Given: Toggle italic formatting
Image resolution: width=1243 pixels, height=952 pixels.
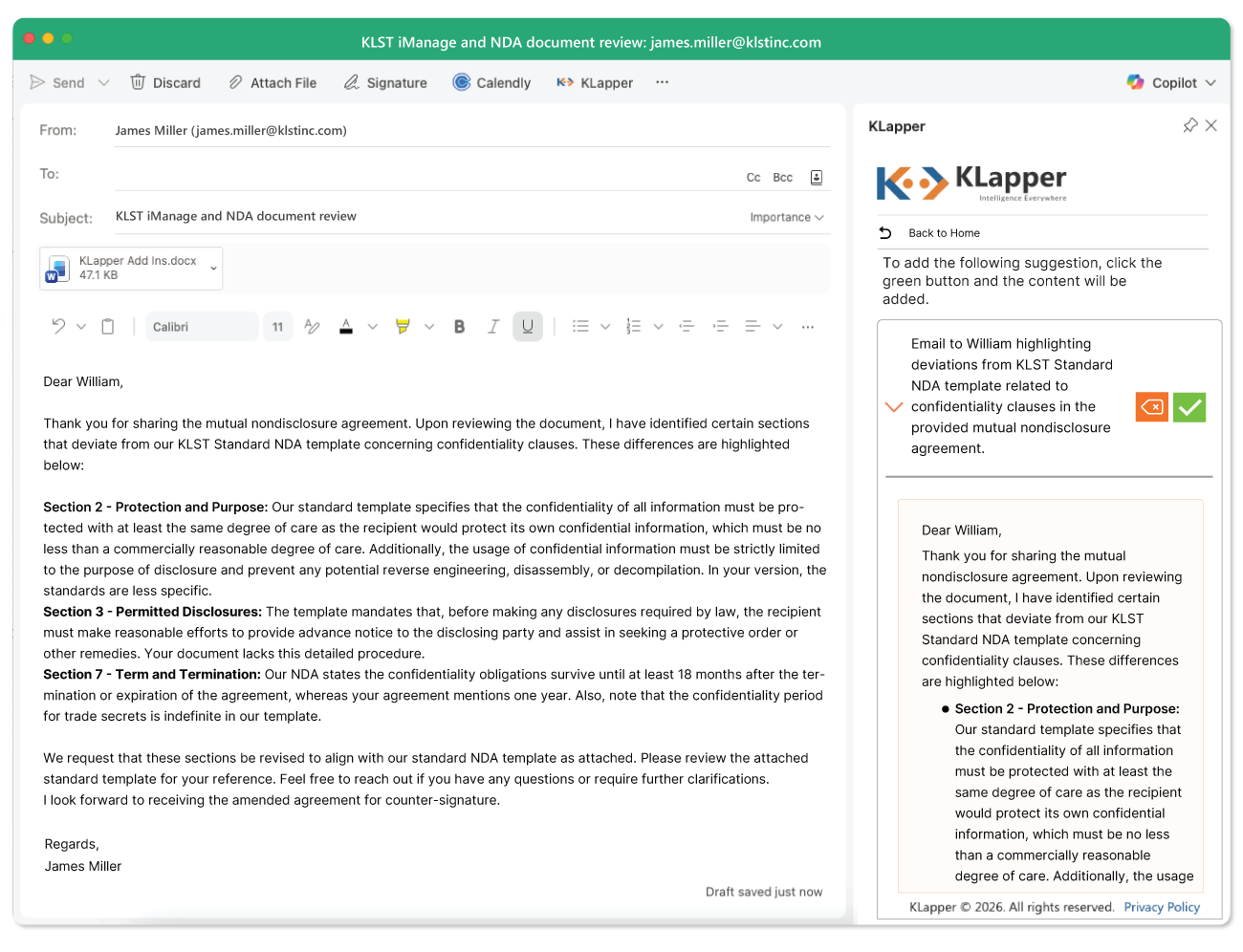Looking at the screenshot, I should (x=492, y=326).
